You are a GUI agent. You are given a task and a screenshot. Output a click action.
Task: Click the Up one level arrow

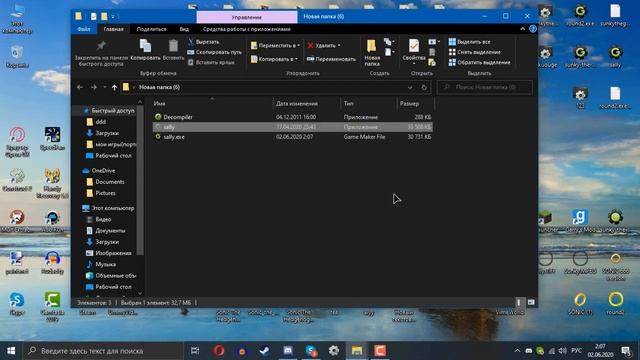point(115,87)
